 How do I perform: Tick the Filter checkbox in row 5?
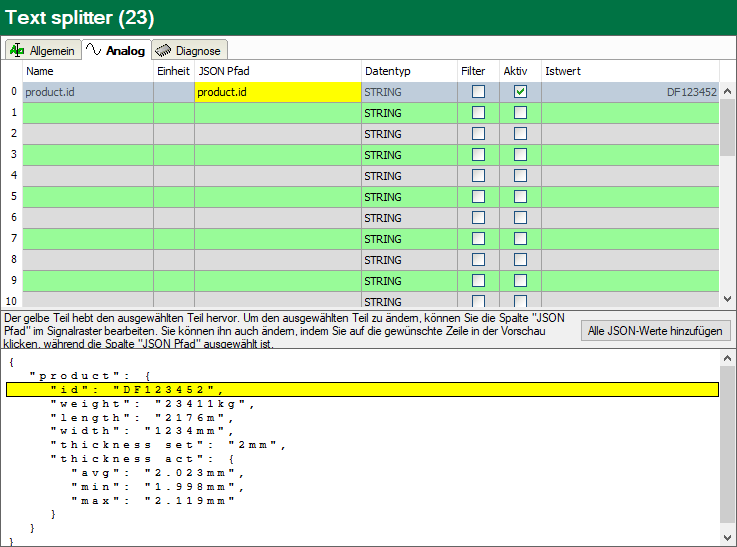coord(478,197)
